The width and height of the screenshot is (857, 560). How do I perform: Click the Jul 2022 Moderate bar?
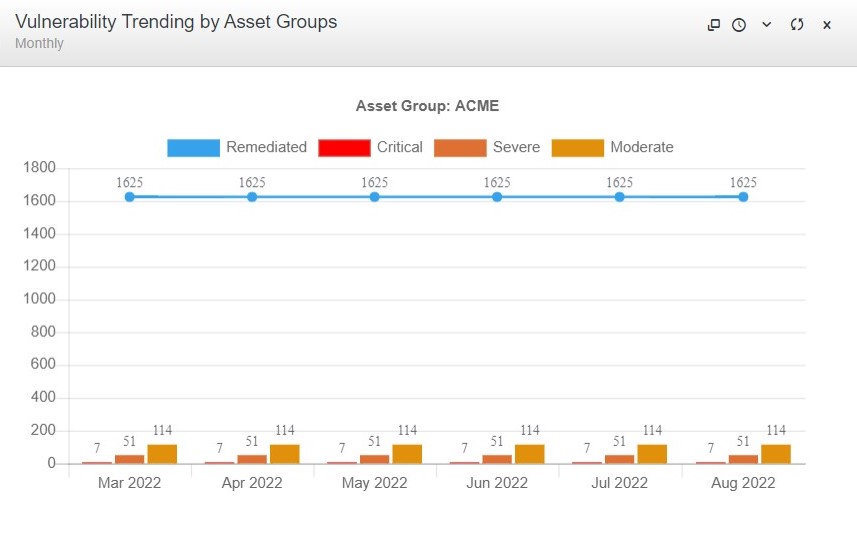coord(652,454)
